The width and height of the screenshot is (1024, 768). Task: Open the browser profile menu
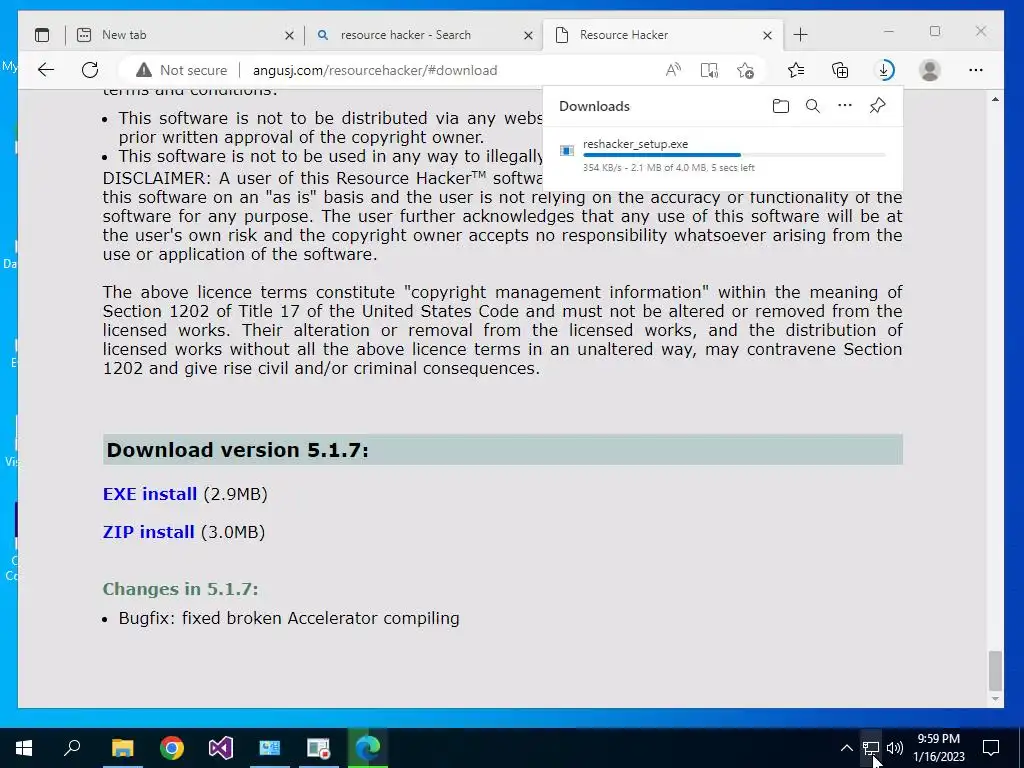tap(929, 70)
